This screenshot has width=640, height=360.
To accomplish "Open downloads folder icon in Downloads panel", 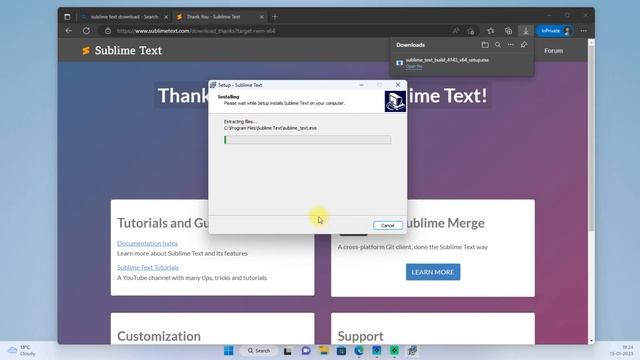I will 485,45.
